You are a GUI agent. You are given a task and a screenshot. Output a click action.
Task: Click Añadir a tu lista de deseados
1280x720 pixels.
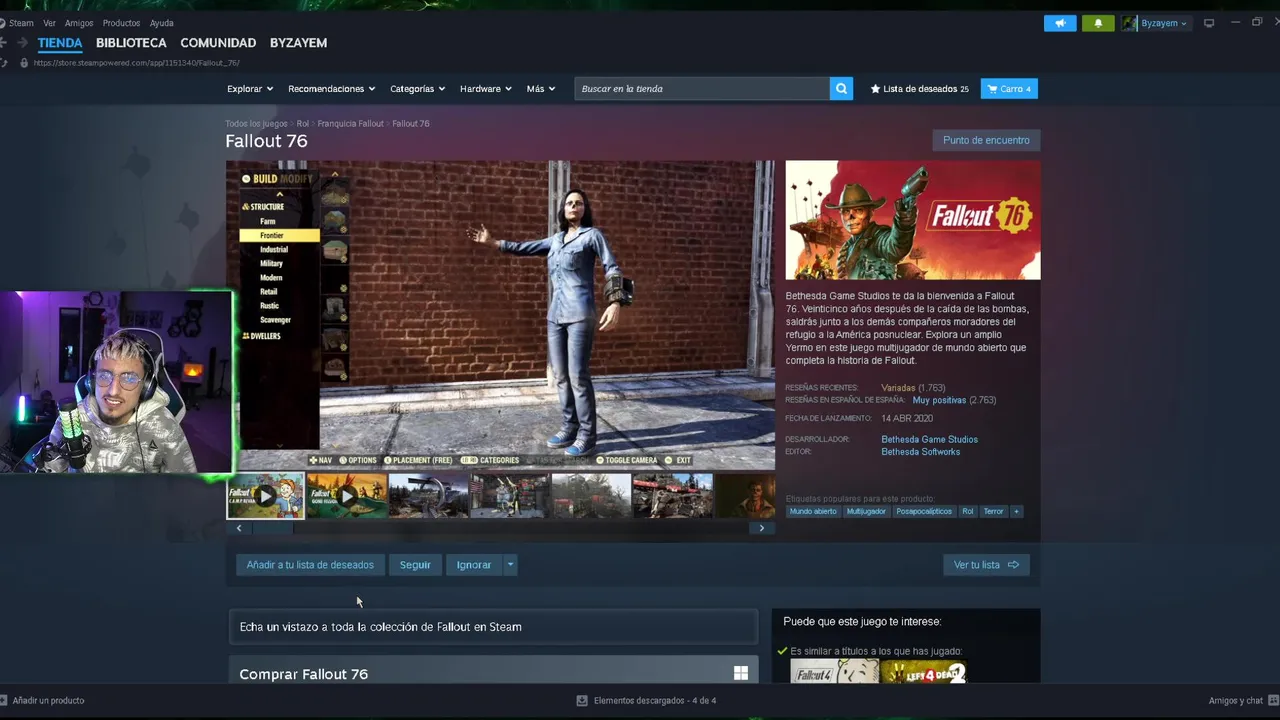310,565
